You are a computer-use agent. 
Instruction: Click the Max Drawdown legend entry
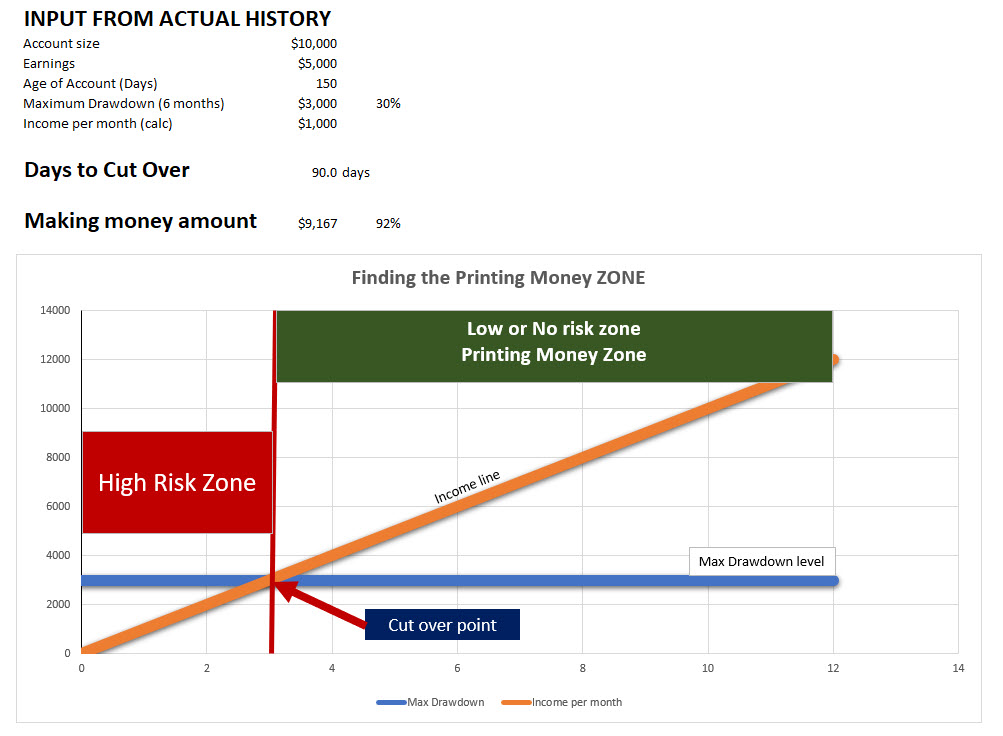tap(431, 702)
